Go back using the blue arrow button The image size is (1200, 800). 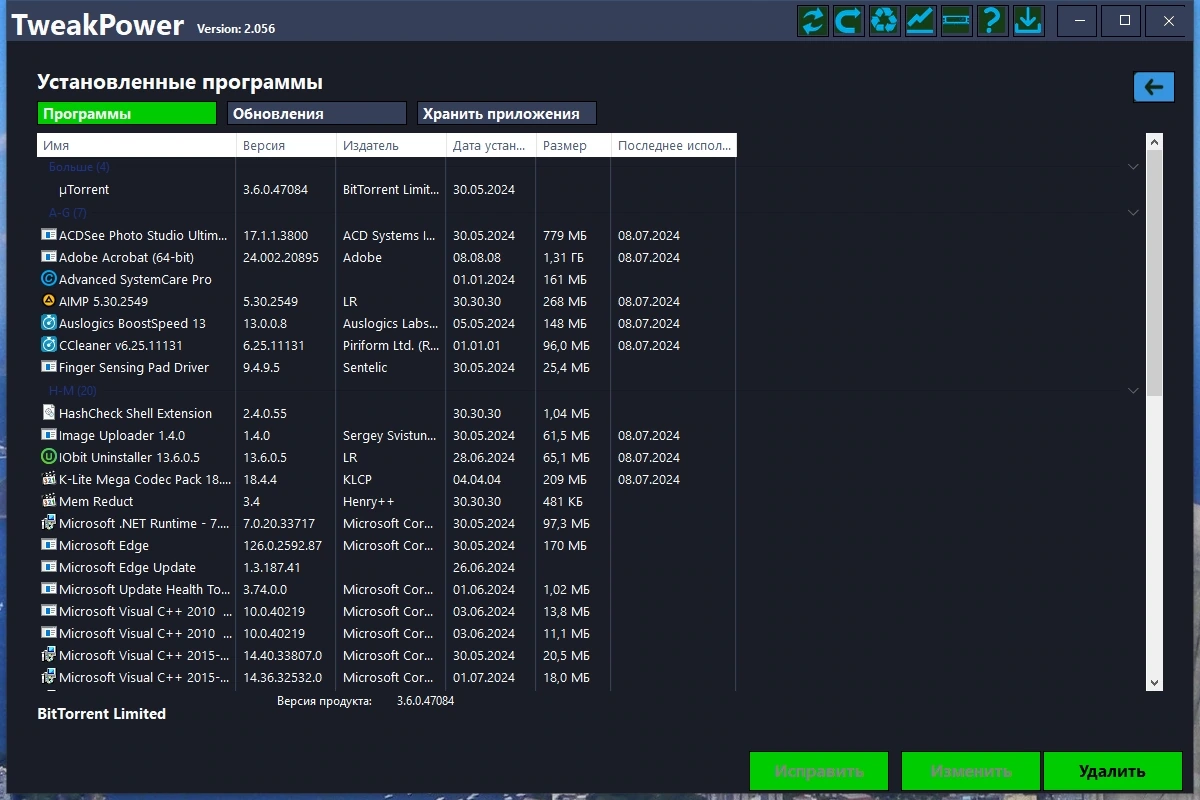click(x=1154, y=87)
